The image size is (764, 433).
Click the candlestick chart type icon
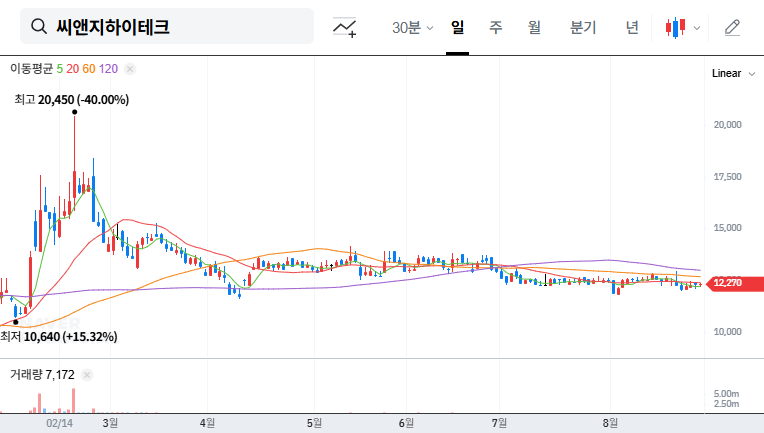point(675,27)
